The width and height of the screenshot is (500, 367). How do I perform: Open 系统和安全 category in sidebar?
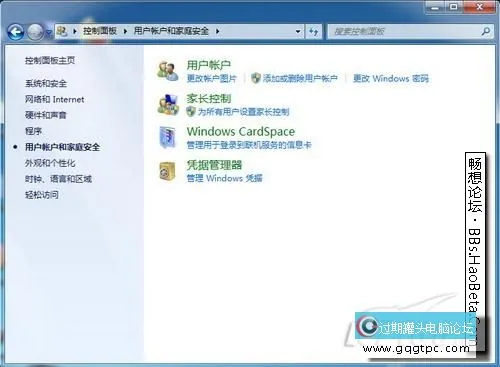point(46,83)
